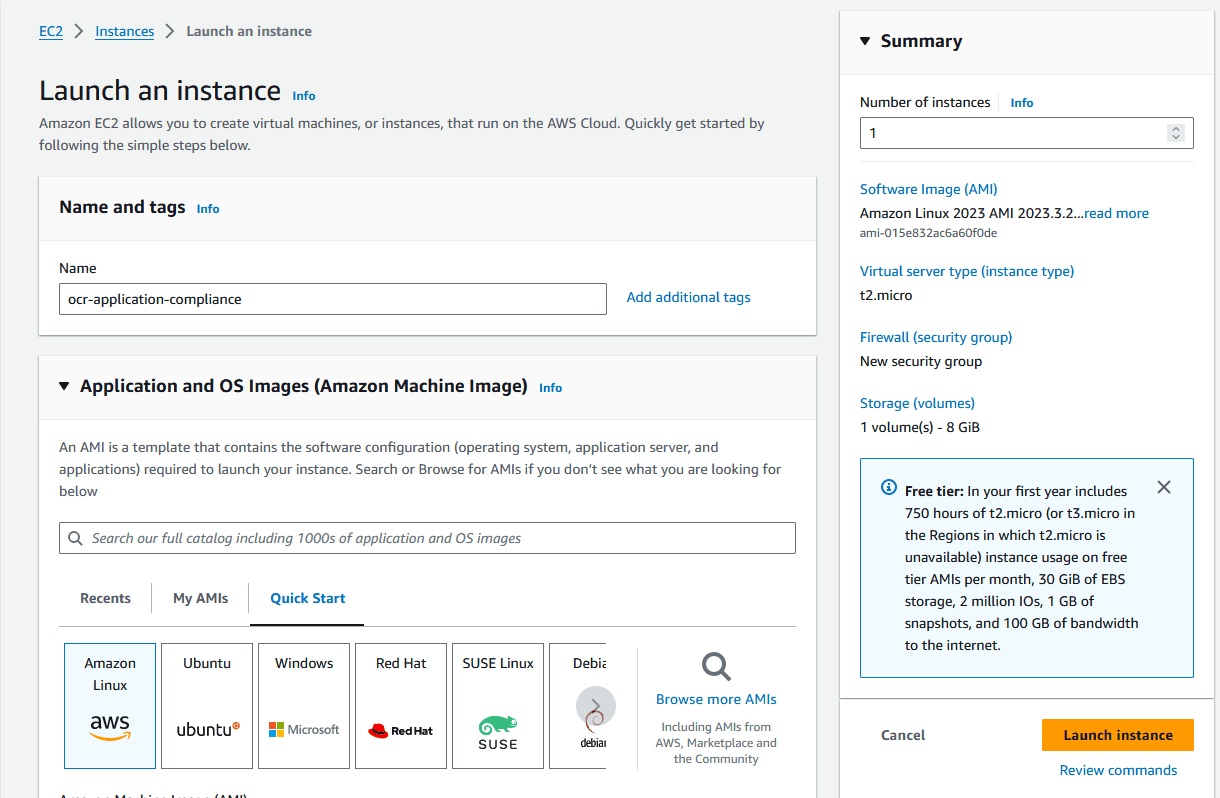Select the Red Hat AMI tile
This screenshot has height=798, width=1220.
[x=401, y=706]
